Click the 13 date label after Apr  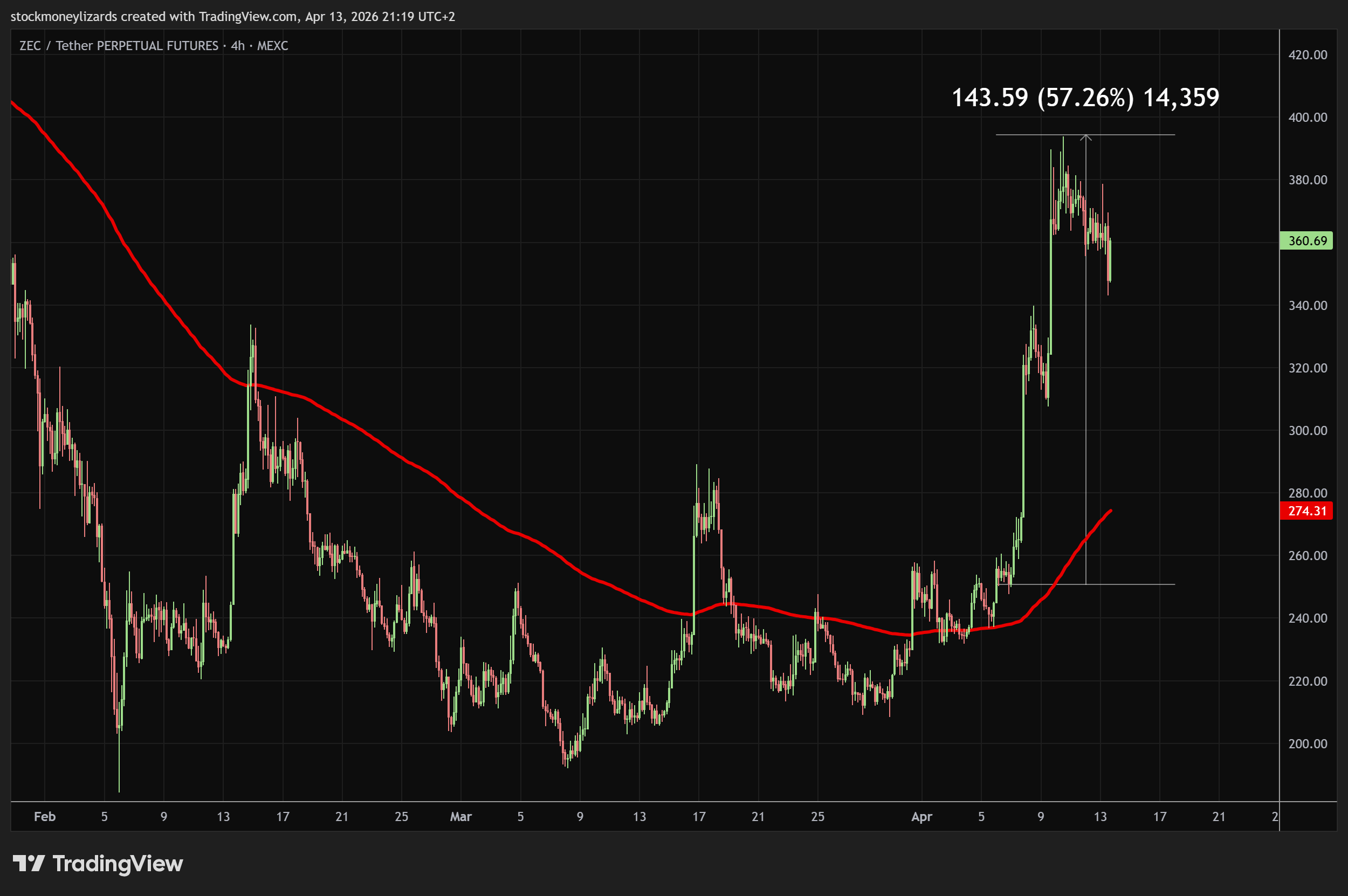(1100, 817)
